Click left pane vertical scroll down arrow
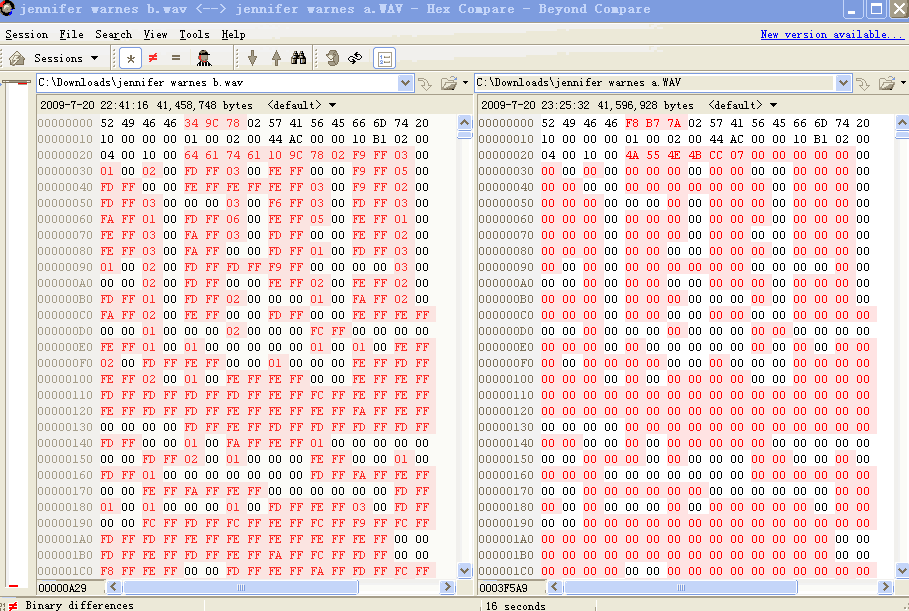 pos(464,570)
